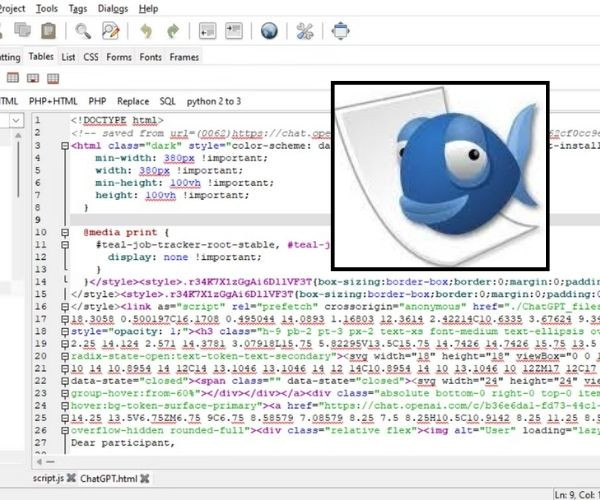Switch to the Tables toolbar tab
This screenshot has height=500, width=600.
click(x=41, y=57)
